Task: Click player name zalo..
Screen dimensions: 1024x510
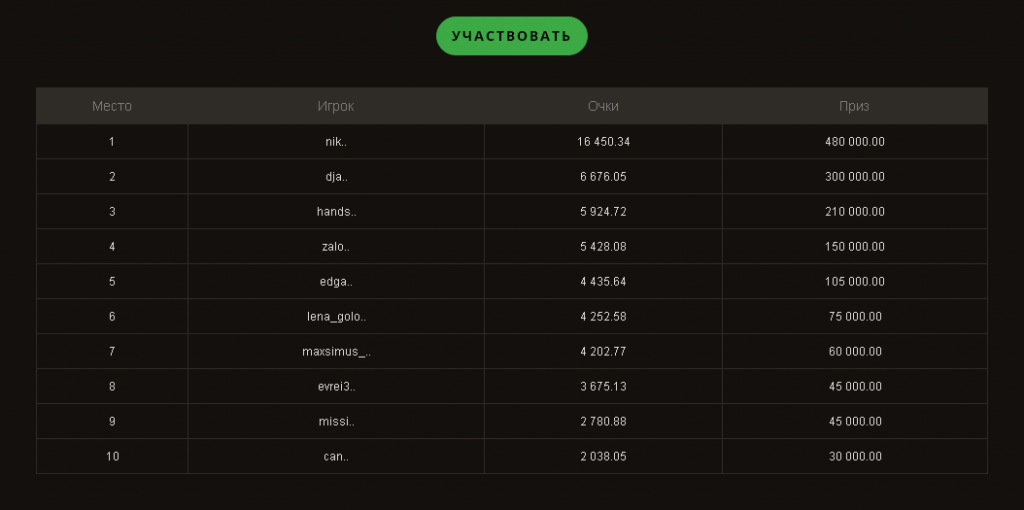Action: tap(336, 247)
